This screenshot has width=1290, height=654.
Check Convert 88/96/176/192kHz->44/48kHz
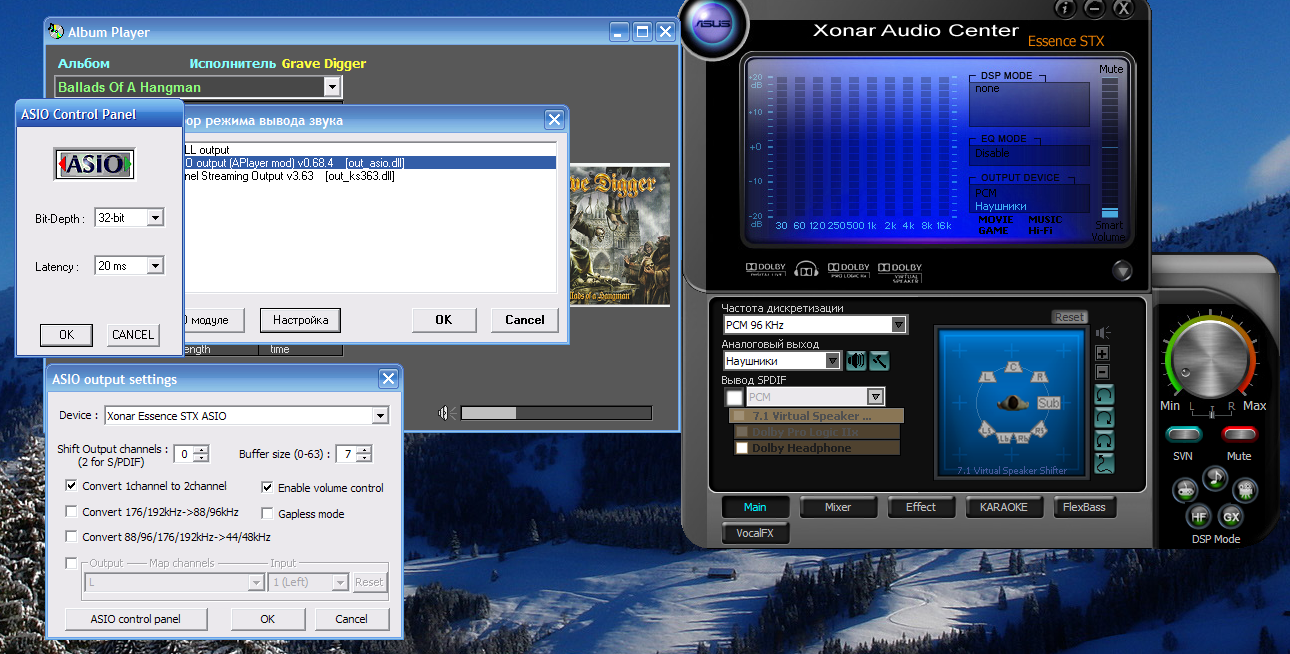coord(71,537)
